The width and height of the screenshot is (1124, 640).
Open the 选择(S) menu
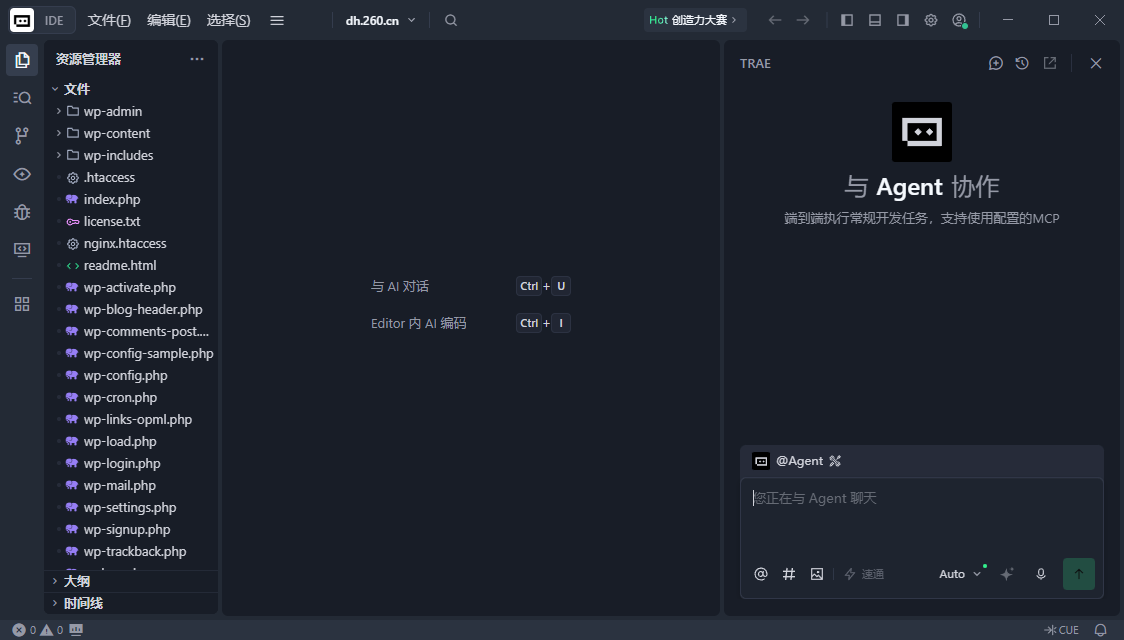click(x=228, y=20)
